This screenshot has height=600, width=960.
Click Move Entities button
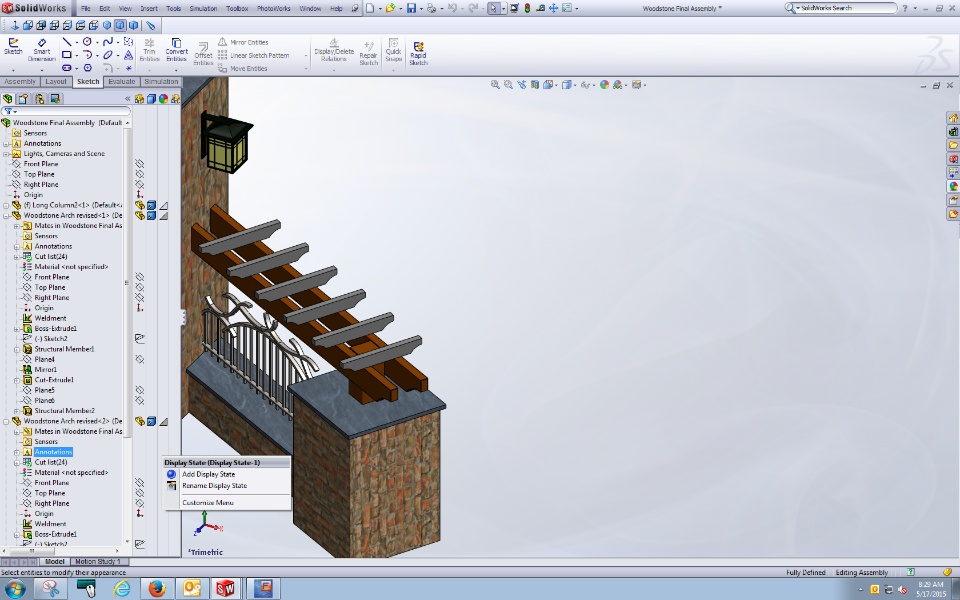click(243, 69)
